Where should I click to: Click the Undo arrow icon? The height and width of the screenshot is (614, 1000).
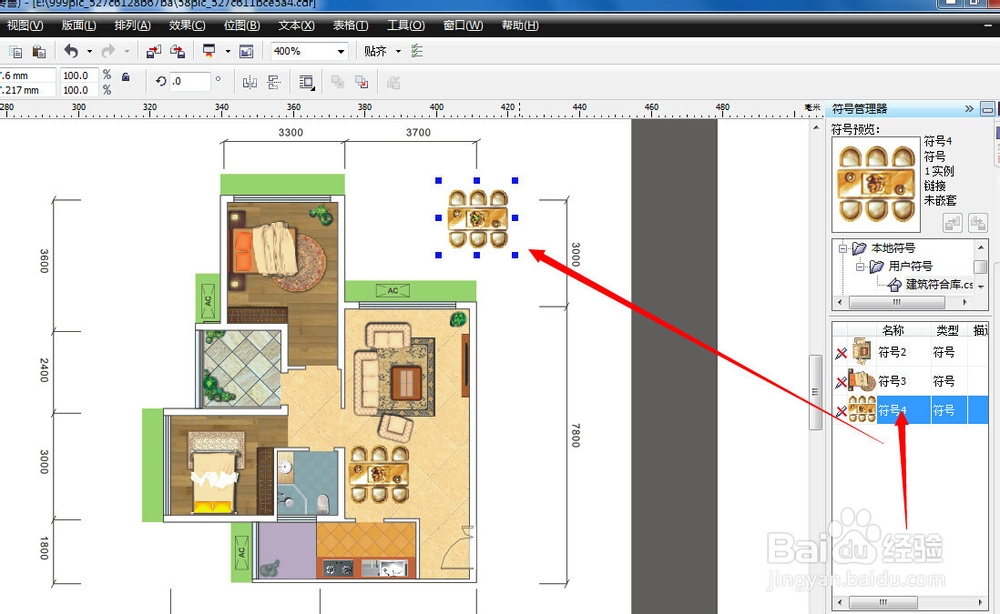click(x=71, y=51)
